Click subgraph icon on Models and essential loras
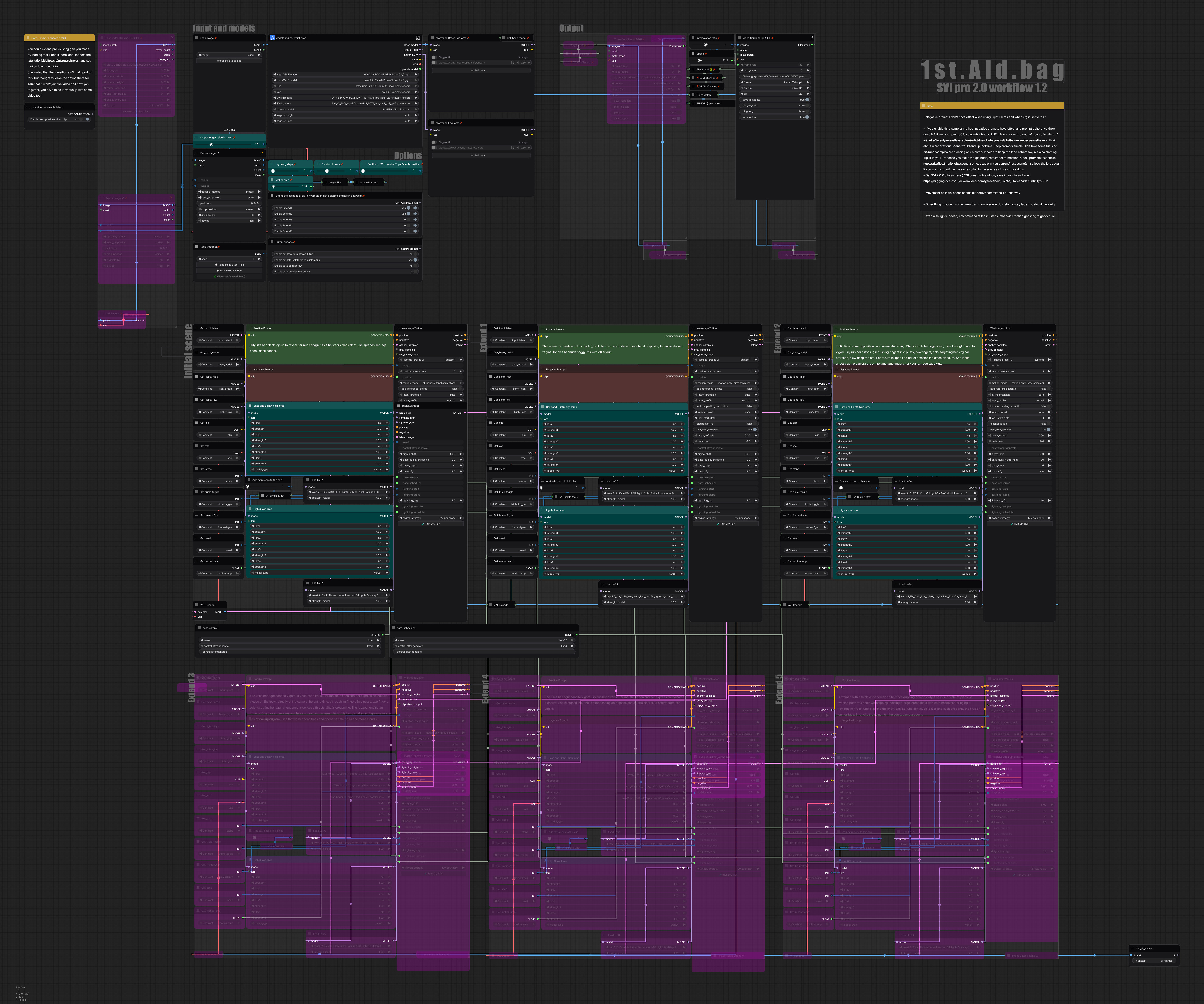 (x=272, y=38)
